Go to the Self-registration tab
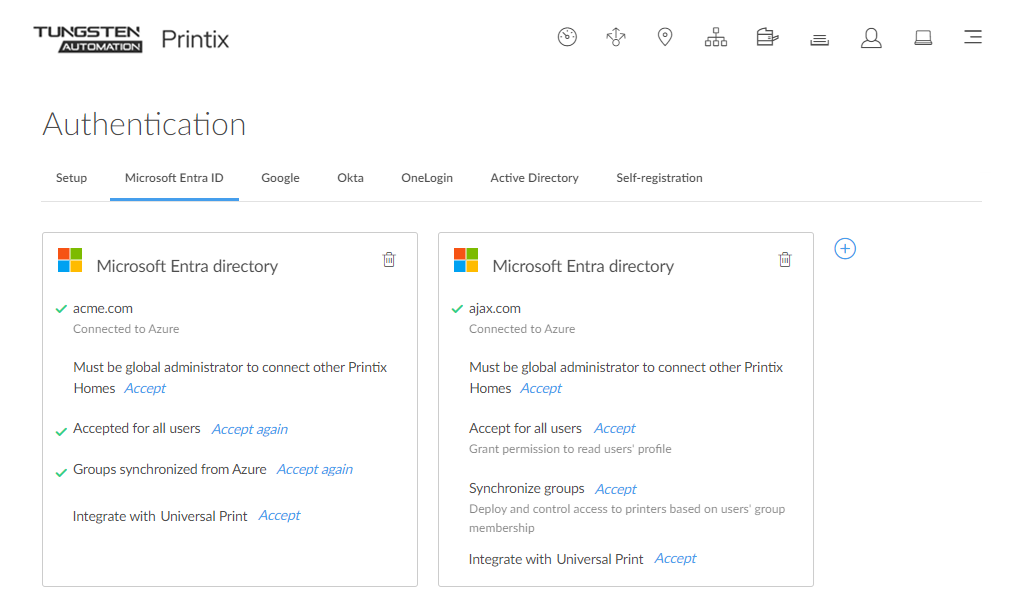Viewport: 1024px width, 608px height. [x=659, y=178]
